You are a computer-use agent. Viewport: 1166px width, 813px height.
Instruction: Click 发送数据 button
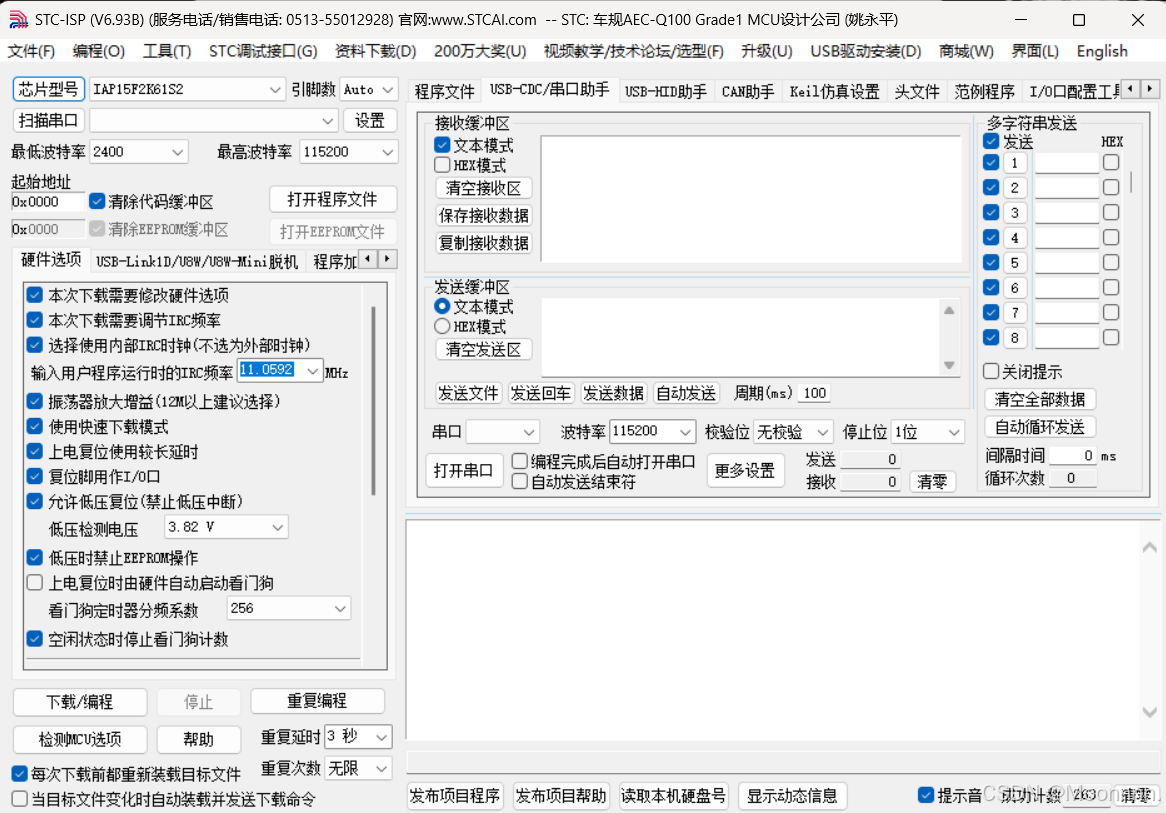[x=613, y=393]
